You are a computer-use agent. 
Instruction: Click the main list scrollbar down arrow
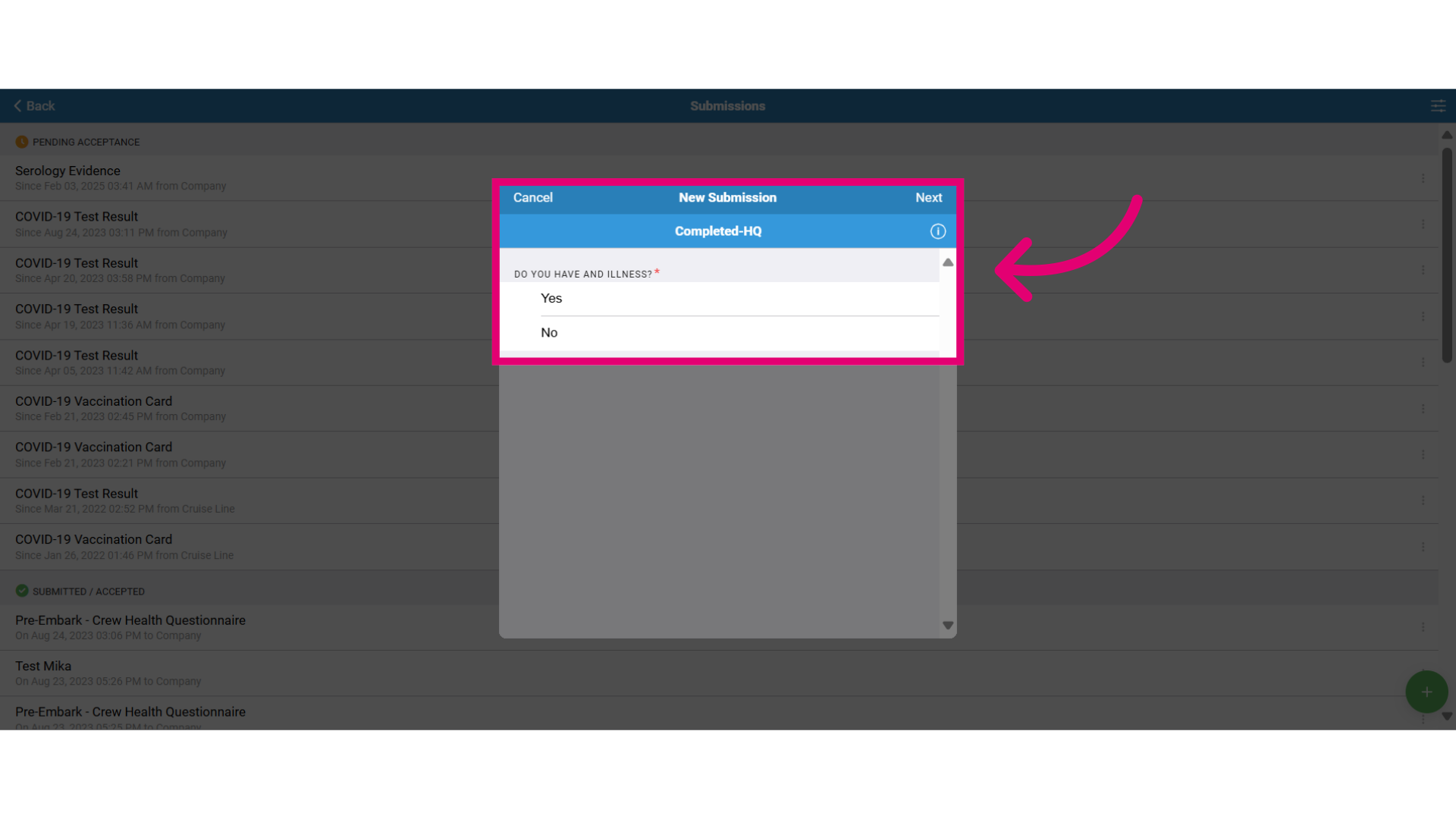click(x=1447, y=717)
